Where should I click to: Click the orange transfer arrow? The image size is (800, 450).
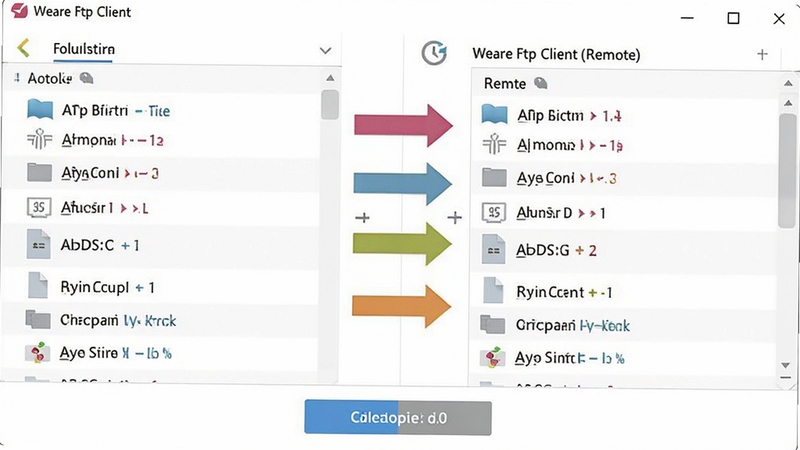(x=402, y=306)
